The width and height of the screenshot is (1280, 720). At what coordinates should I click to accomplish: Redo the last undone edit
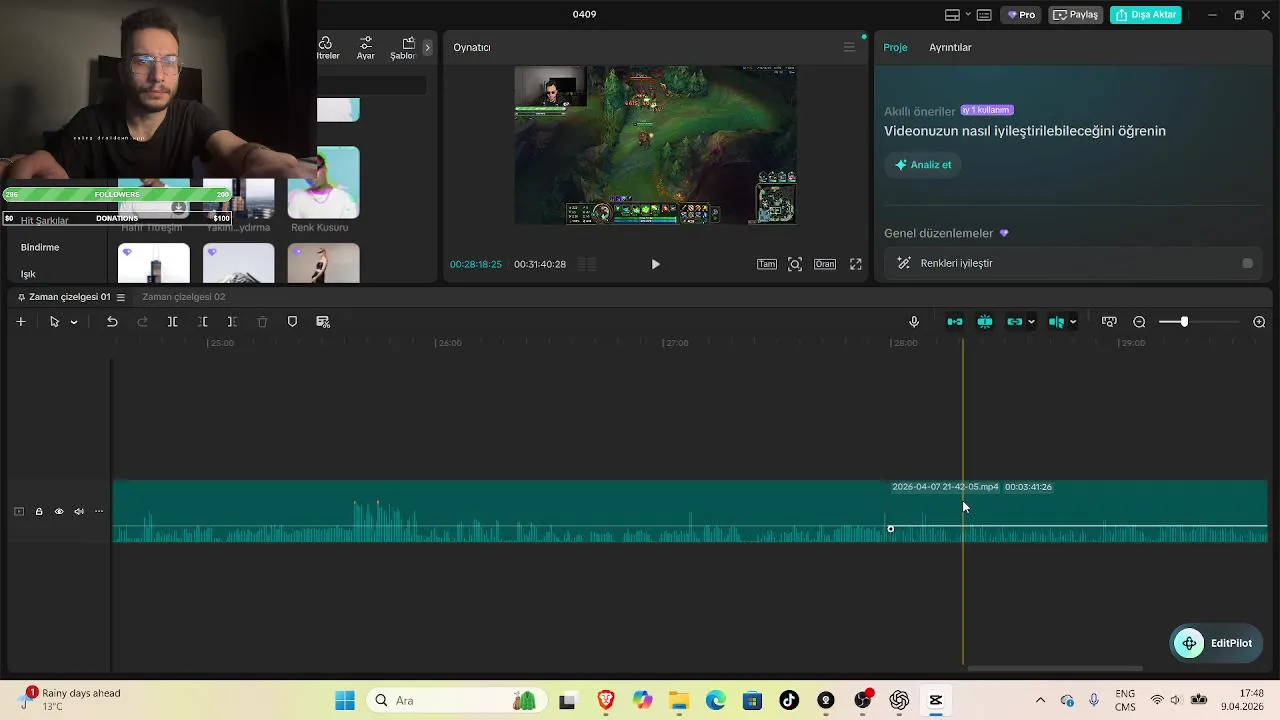[142, 322]
